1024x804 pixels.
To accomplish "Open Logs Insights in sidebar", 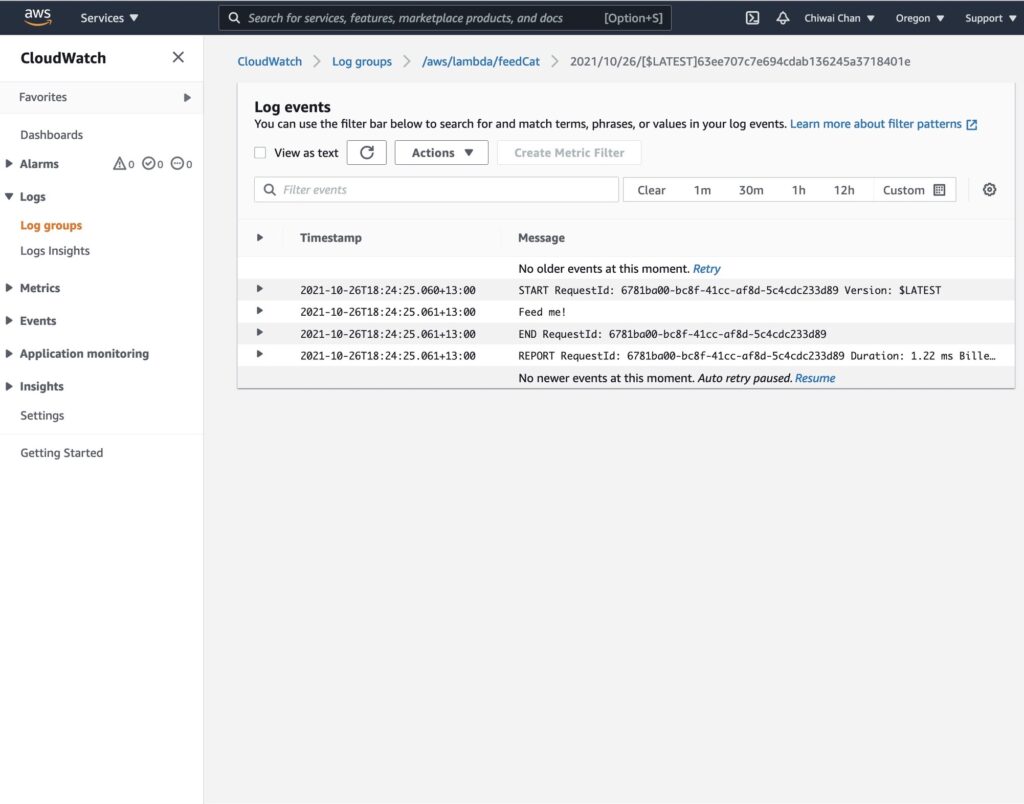I will pos(55,251).
